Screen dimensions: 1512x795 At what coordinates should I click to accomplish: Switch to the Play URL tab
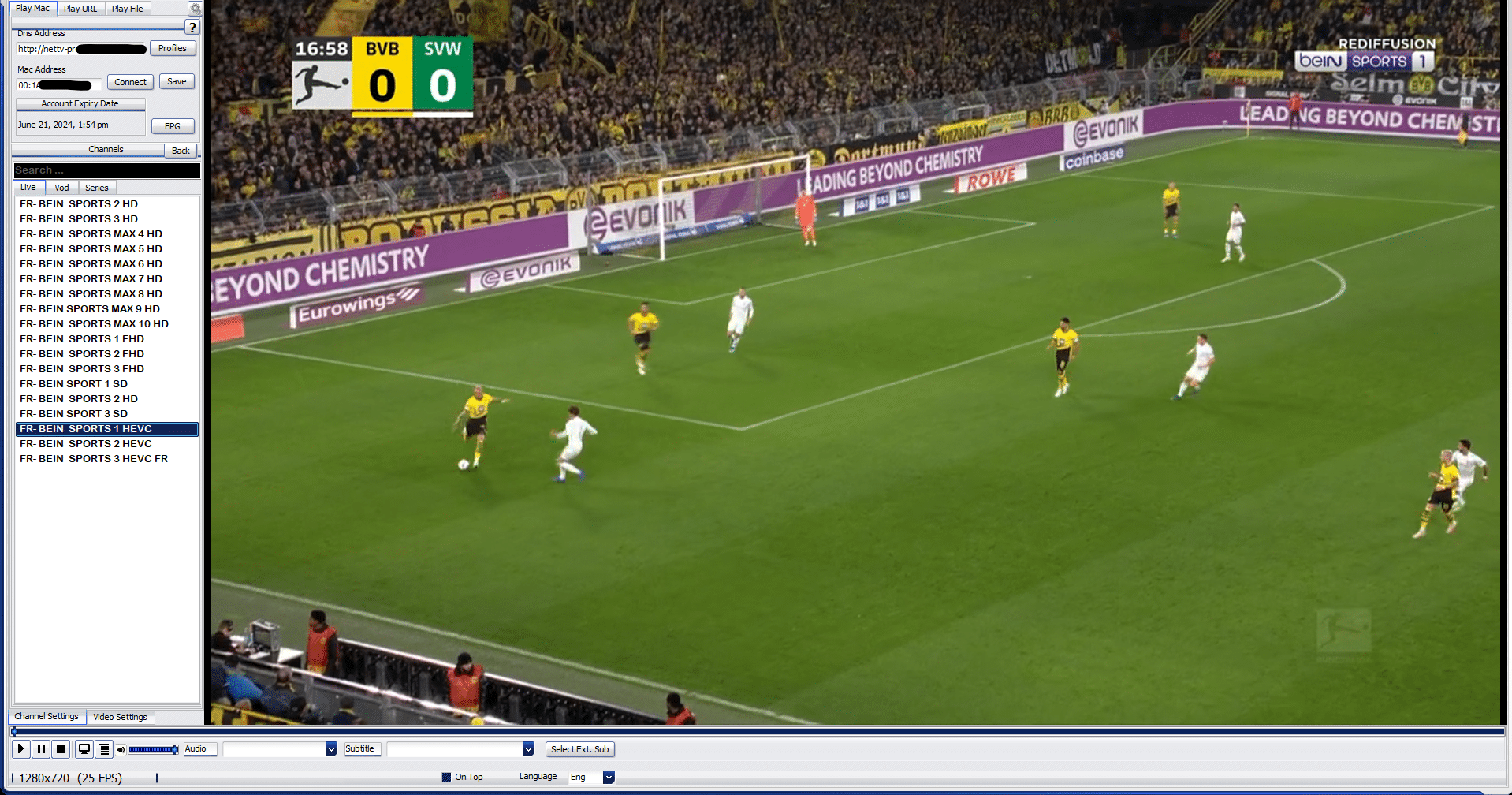[x=80, y=9]
